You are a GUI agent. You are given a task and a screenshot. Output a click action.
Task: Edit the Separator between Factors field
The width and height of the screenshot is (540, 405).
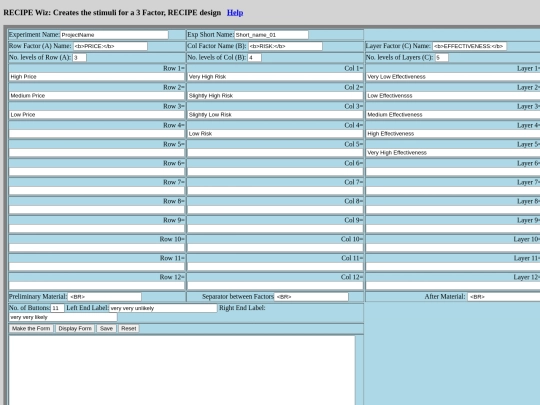point(311,297)
